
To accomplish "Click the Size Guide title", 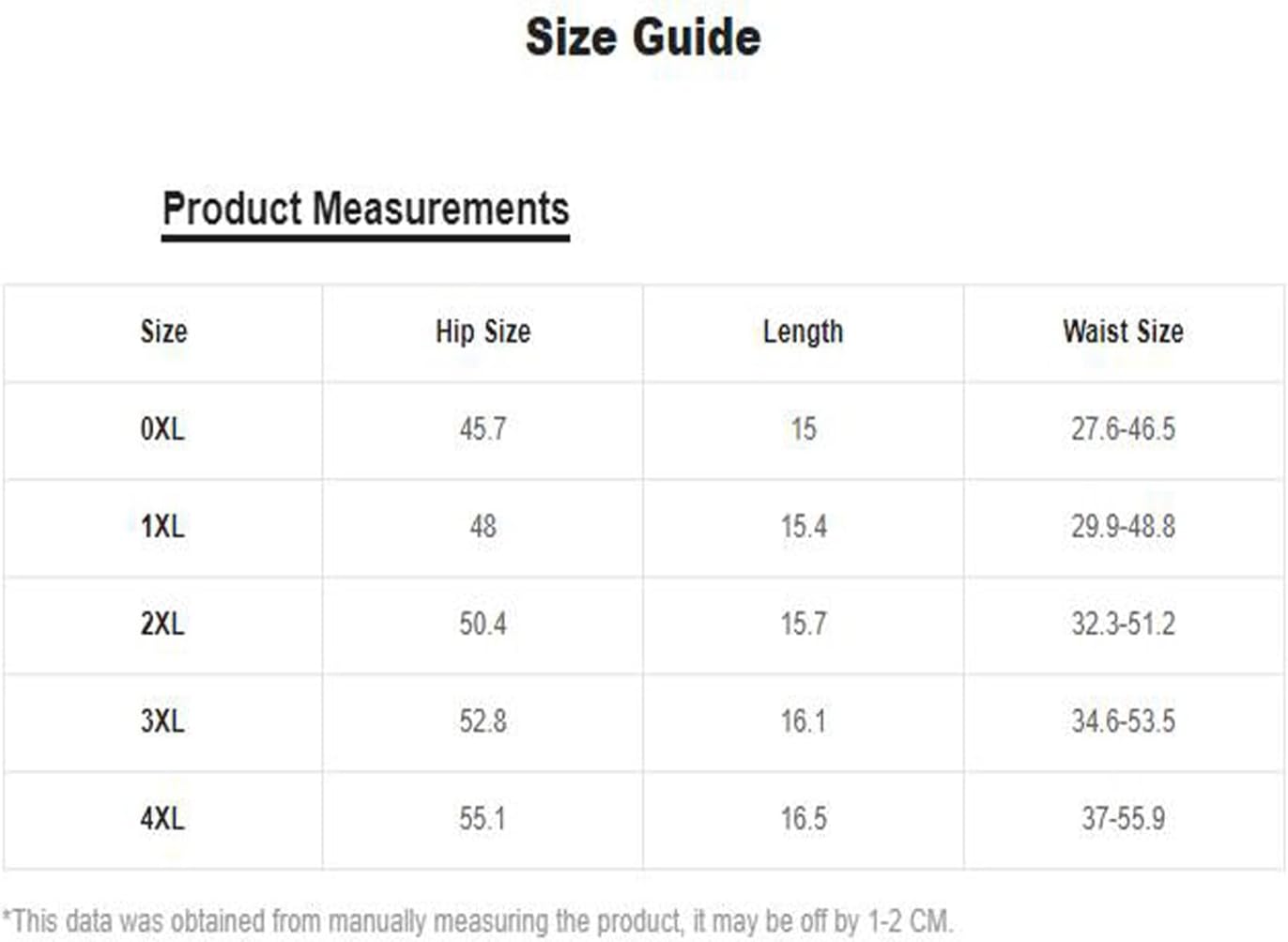I will (x=643, y=38).
